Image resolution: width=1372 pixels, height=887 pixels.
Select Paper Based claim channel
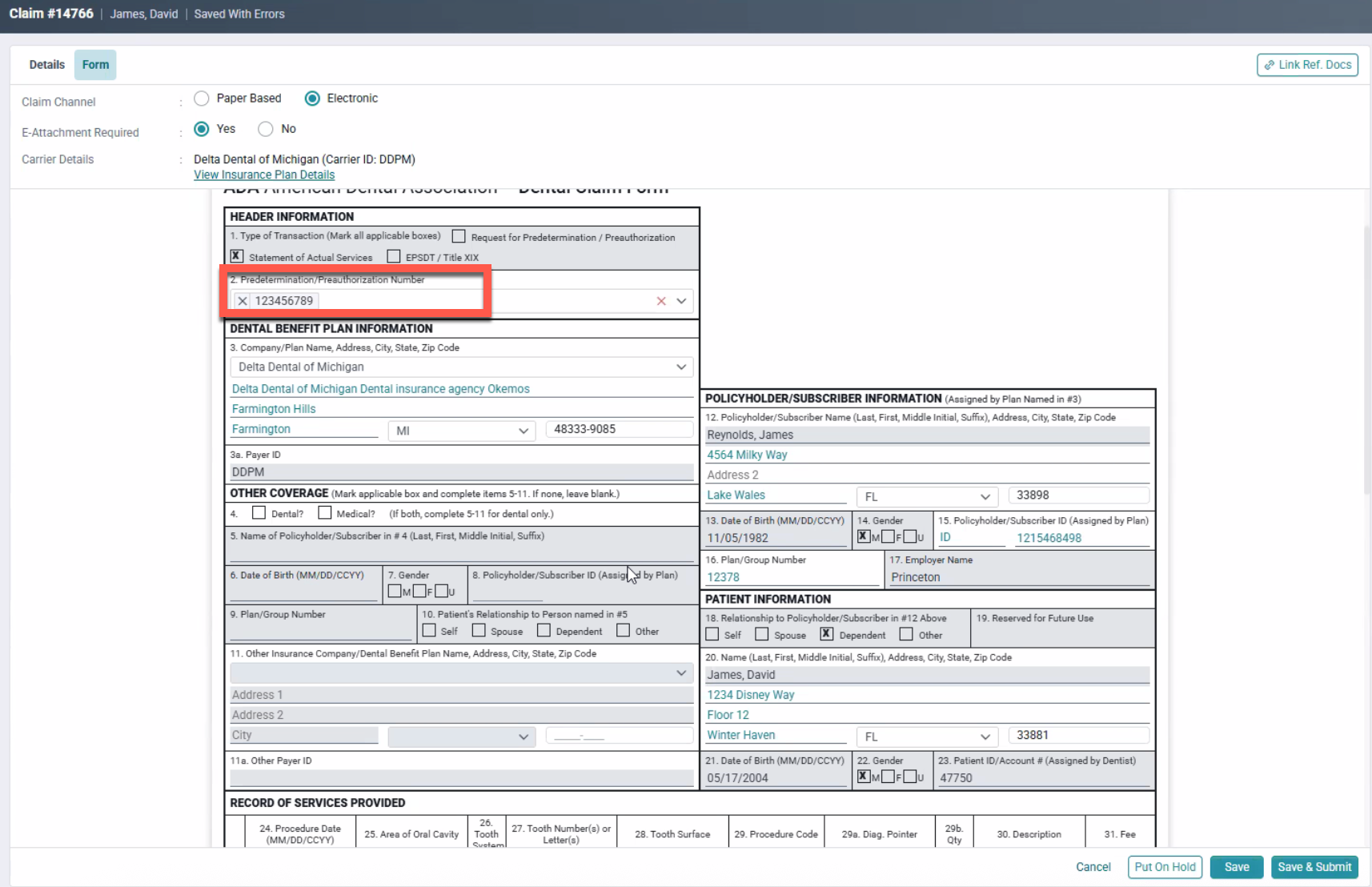coord(202,98)
